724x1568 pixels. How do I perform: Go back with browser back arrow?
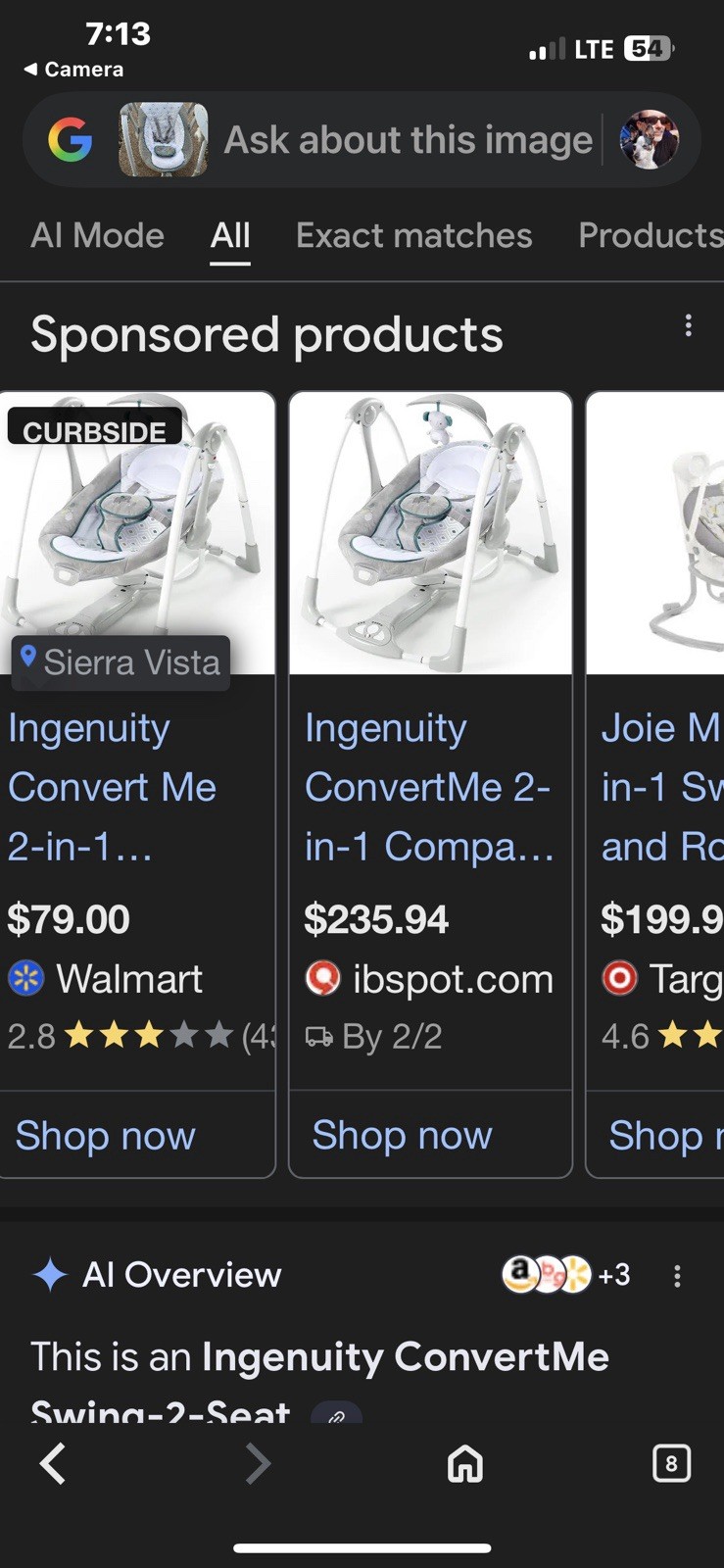tap(53, 1463)
